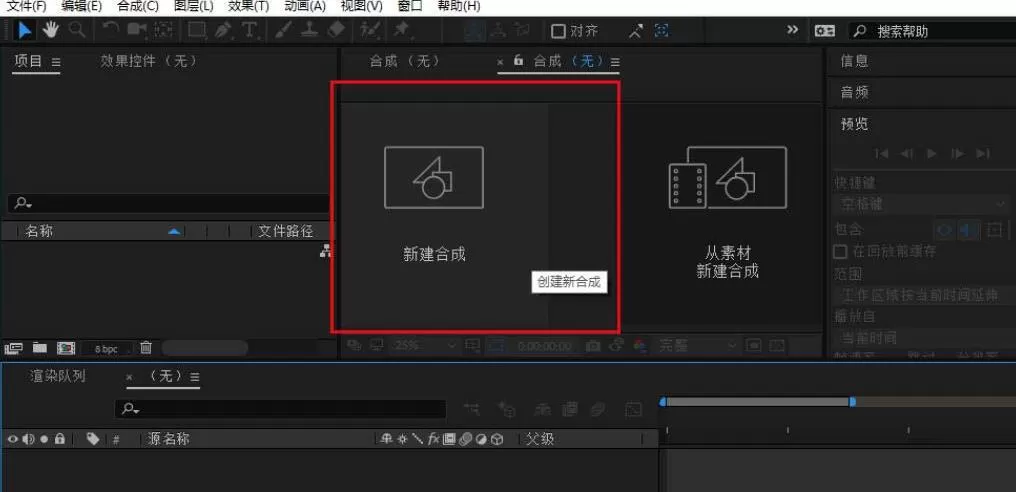Screen dimensions: 1016x492
Task: Click the snapping collapse-arrows icon
Action: pyautogui.click(x=636, y=30)
